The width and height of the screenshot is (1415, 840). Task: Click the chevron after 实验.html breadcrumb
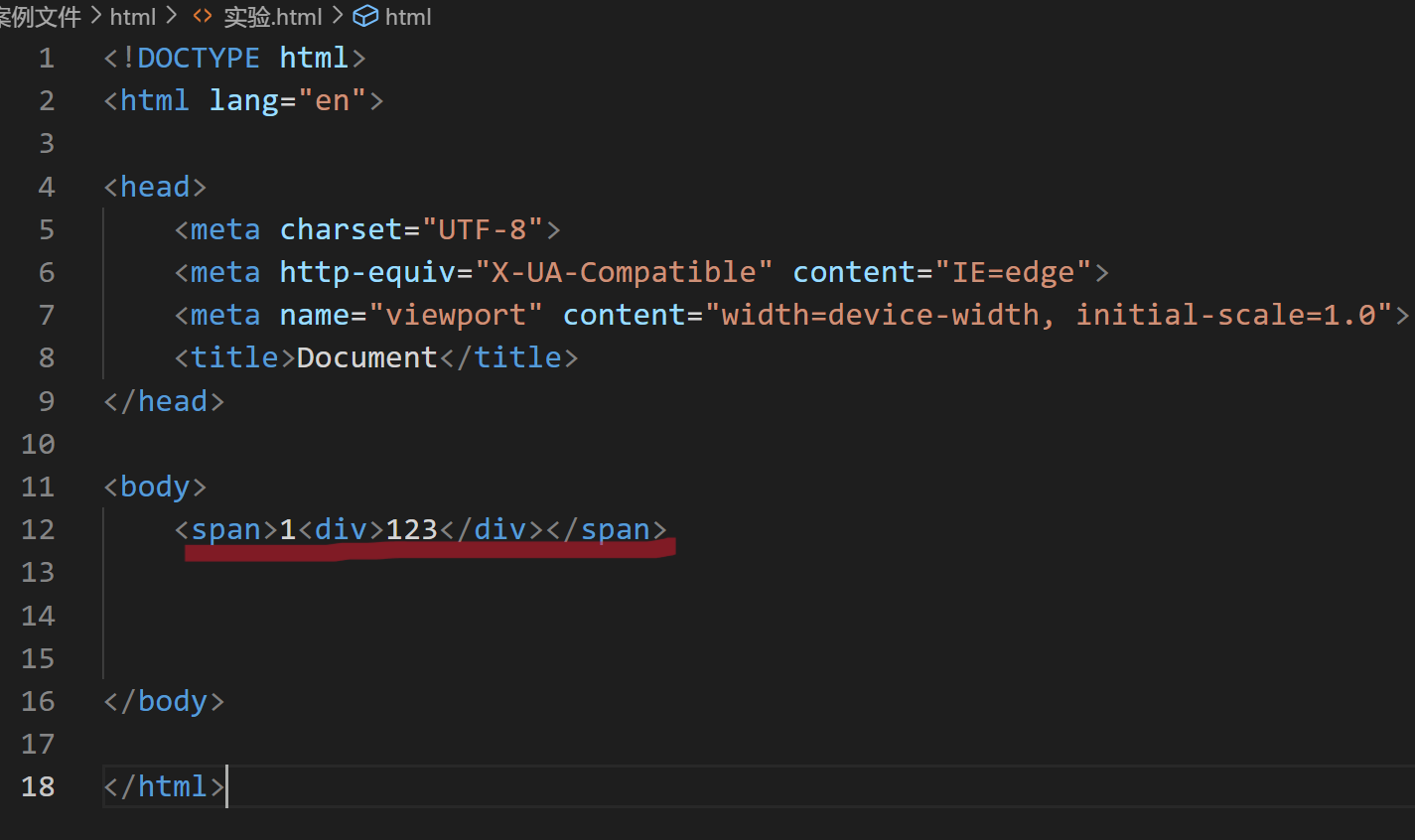(338, 17)
